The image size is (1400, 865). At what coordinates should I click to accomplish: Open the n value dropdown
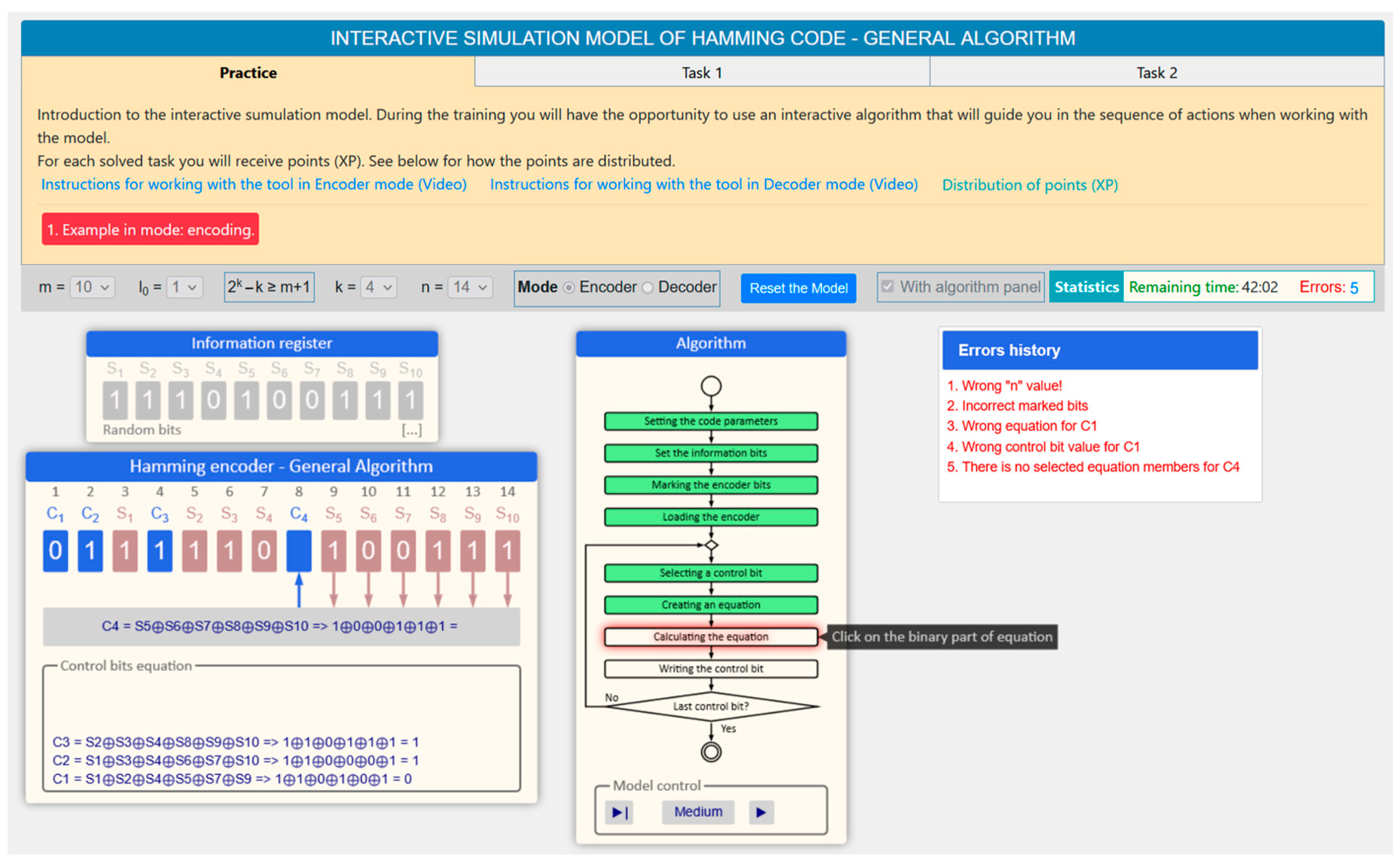(x=470, y=287)
